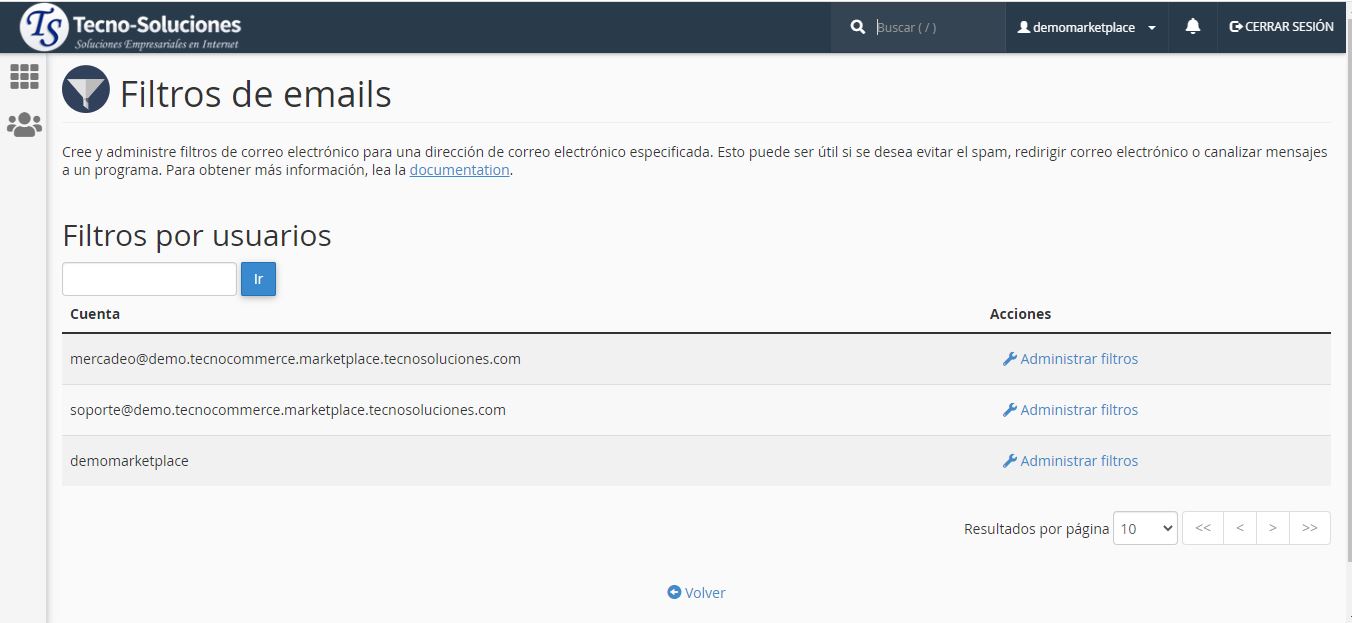Open the documentation link
The width and height of the screenshot is (1352, 623).
click(459, 170)
